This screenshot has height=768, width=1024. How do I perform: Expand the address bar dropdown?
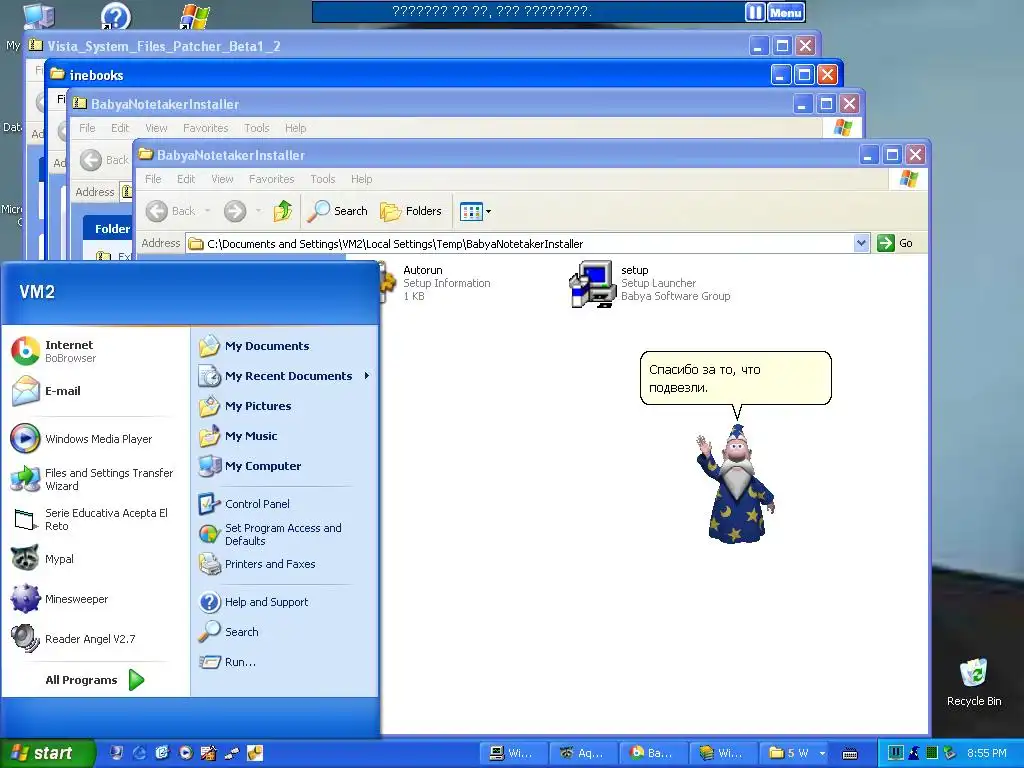(x=861, y=244)
